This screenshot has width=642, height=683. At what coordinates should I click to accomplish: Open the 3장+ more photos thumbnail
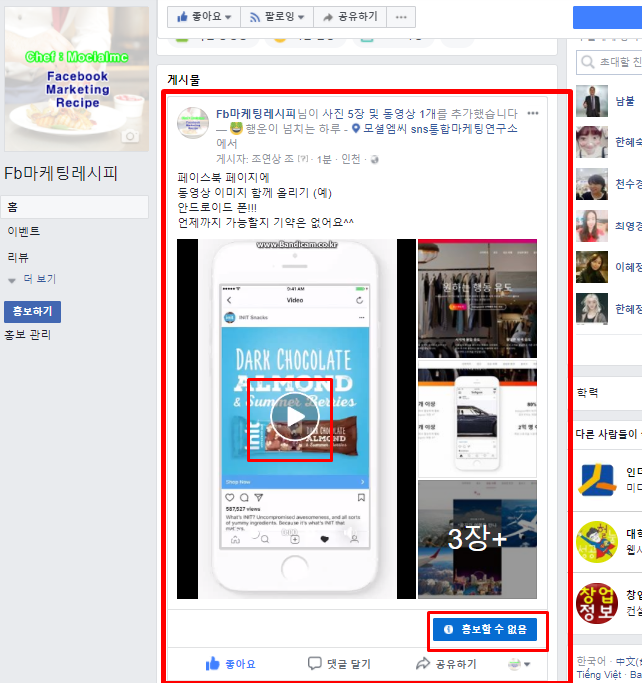477,539
